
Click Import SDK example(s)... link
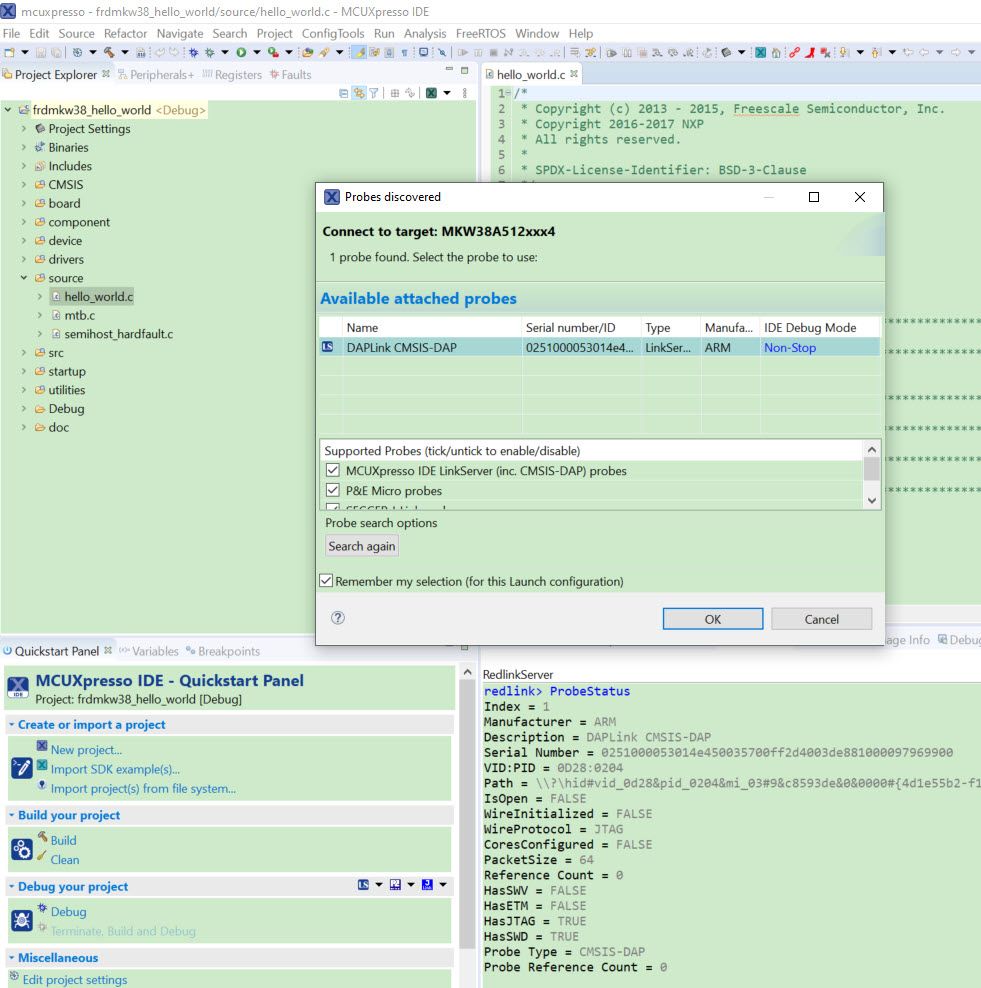(x=115, y=769)
